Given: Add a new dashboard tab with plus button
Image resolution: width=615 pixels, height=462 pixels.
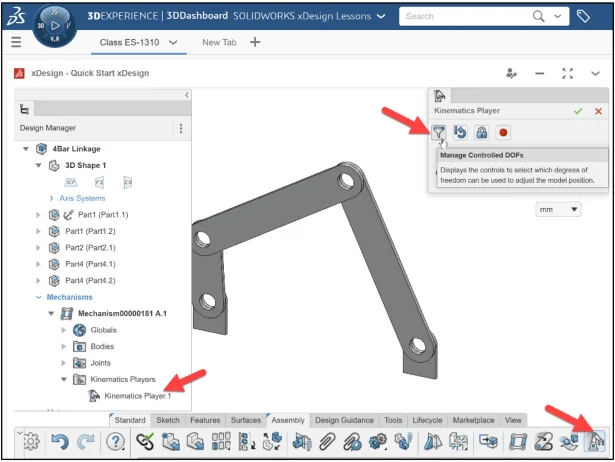Looking at the screenshot, I should [x=254, y=42].
